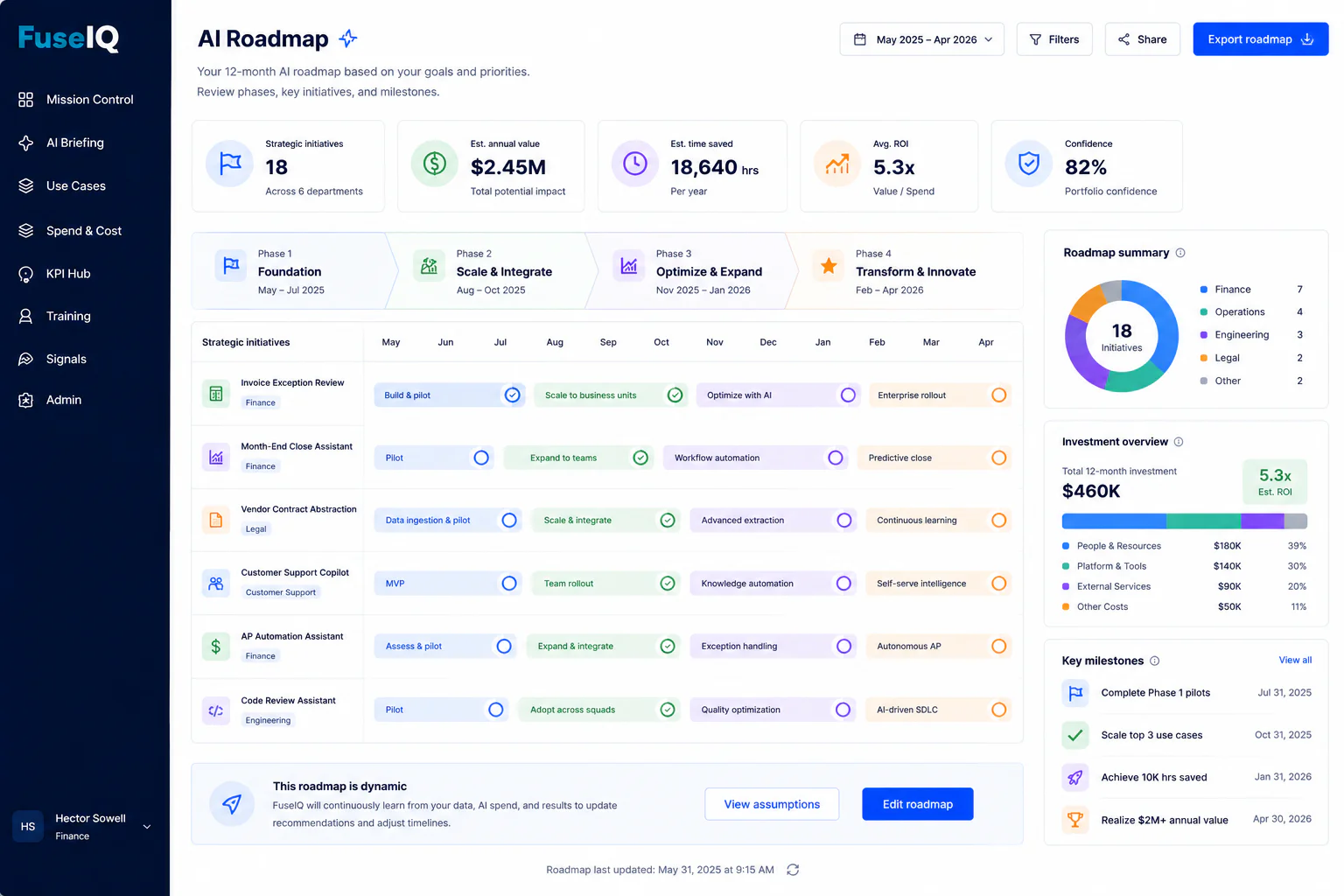Select Phase 3 Optimize & Expand tab
Screen dimensions: 1344x896
pos(691,271)
